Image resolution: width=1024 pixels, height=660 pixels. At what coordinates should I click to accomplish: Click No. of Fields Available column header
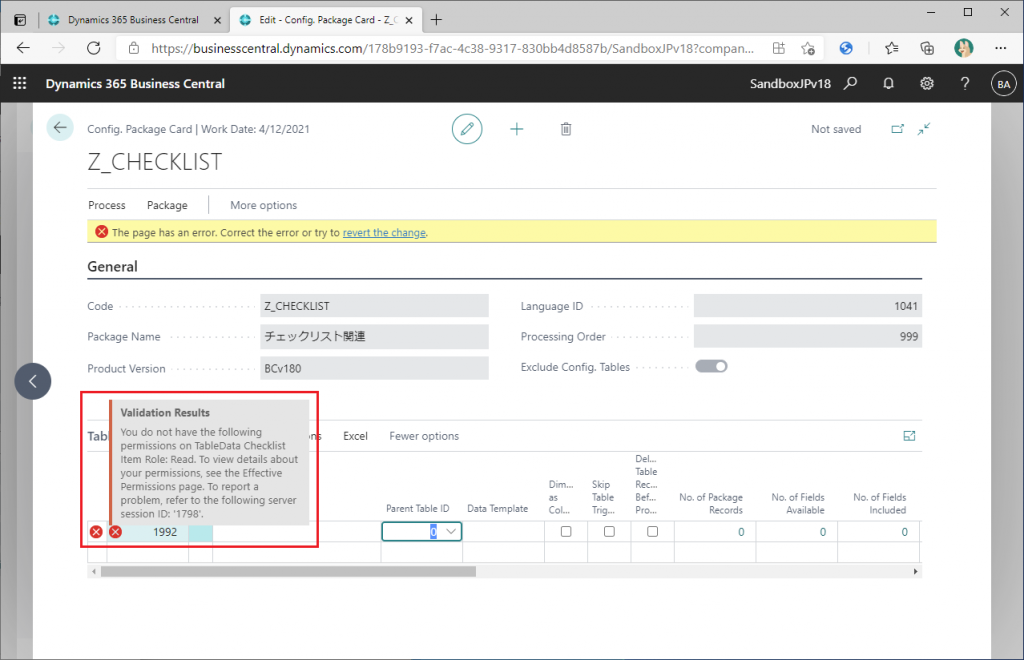tap(797, 503)
